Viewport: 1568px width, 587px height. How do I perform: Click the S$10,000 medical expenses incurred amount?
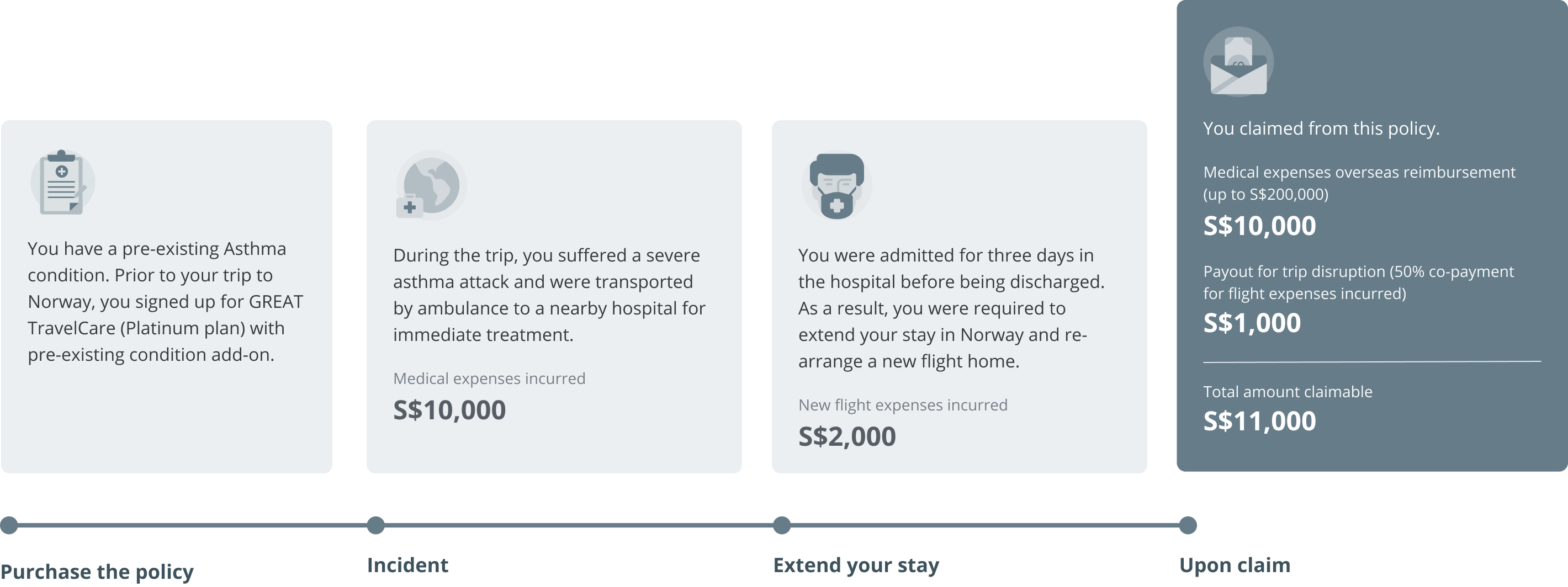[449, 410]
